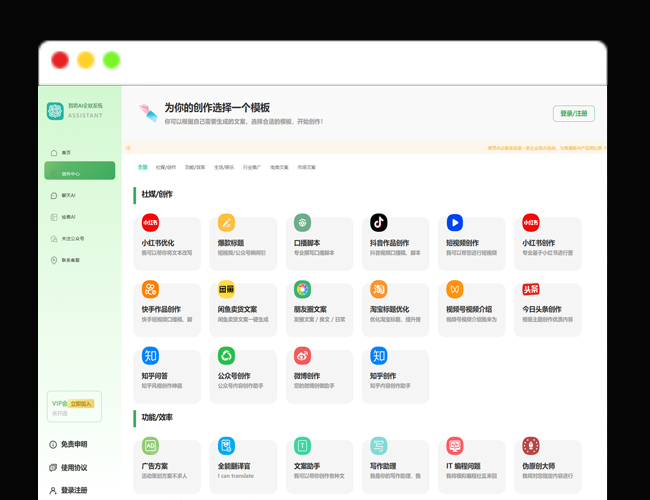Click the 爆款标题 yellow pencil icon

tap(226, 223)
